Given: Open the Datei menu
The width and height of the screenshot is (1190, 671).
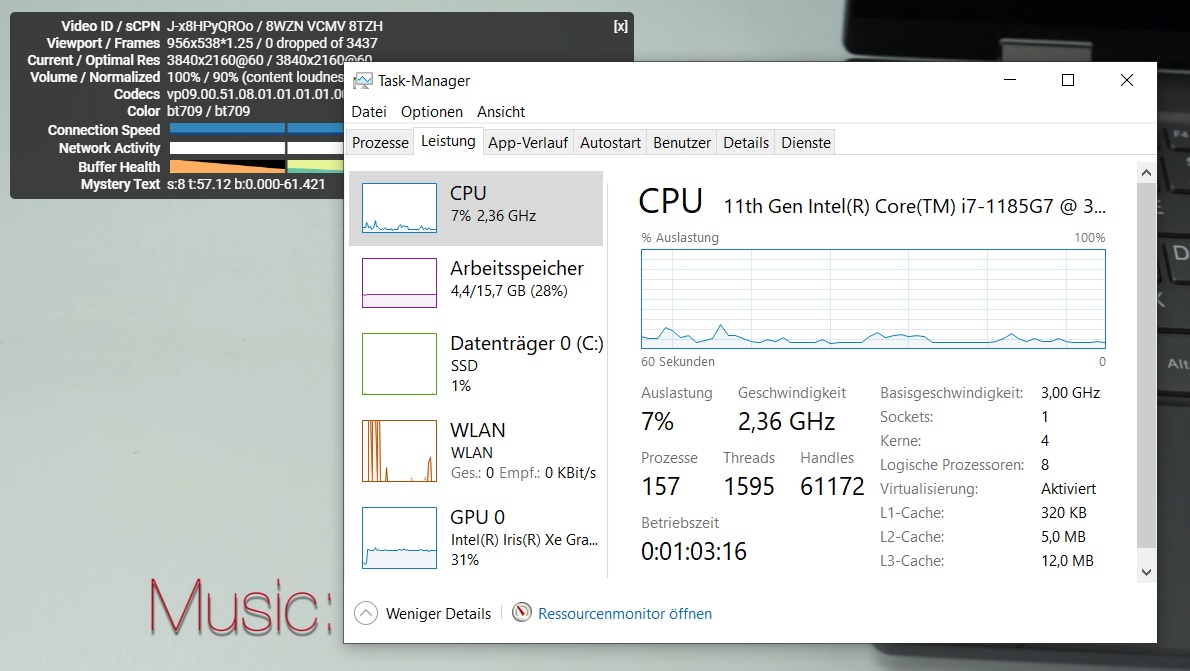Looking at the screenshot, I should (x=369, y=112).
